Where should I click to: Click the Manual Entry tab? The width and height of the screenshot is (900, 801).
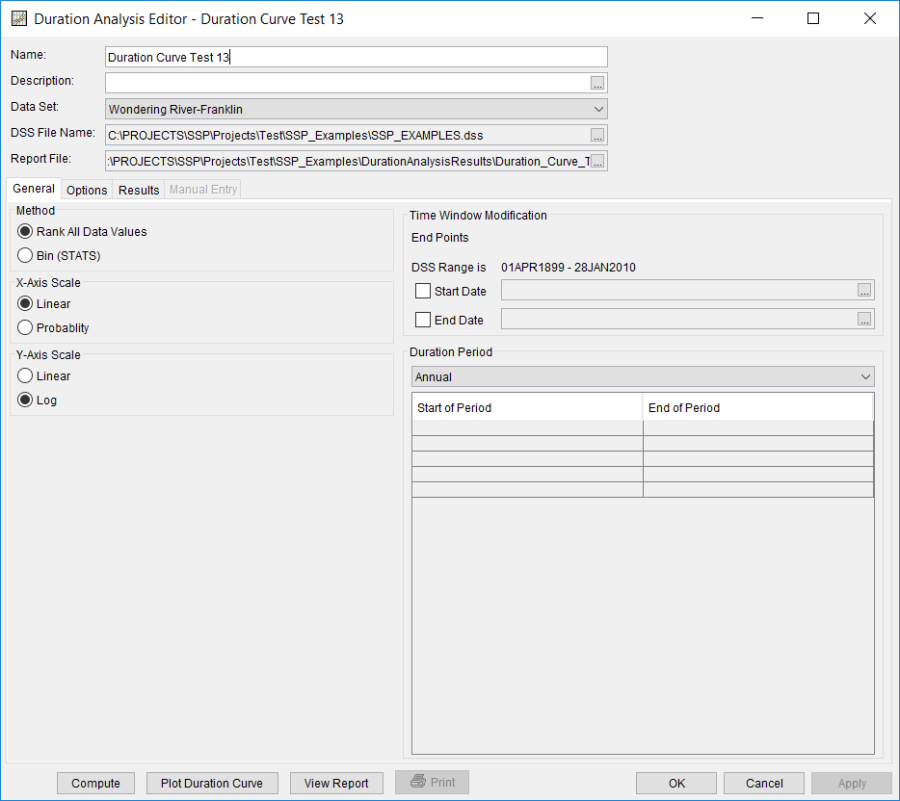tap(203, 189)
